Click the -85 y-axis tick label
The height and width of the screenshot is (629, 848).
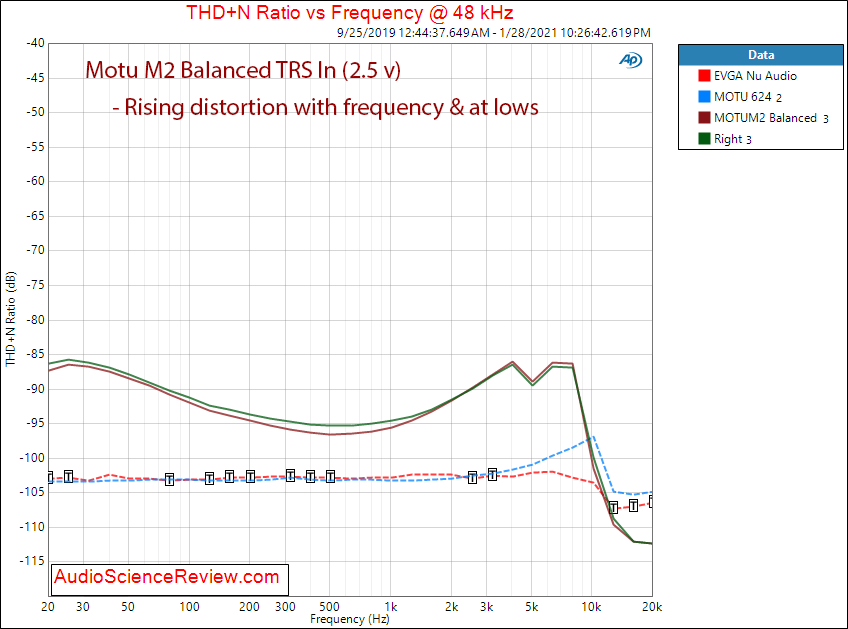[x=36, y=354]
